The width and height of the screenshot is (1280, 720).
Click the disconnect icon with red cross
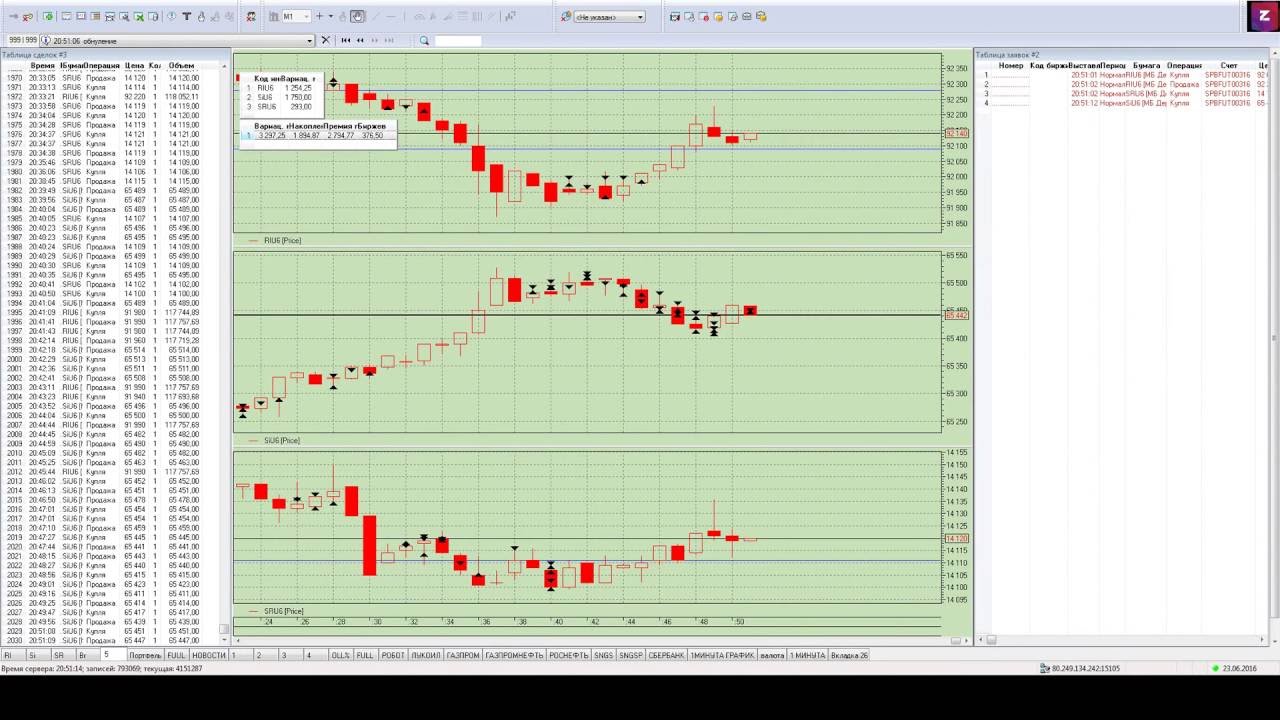tap(28, 17)
